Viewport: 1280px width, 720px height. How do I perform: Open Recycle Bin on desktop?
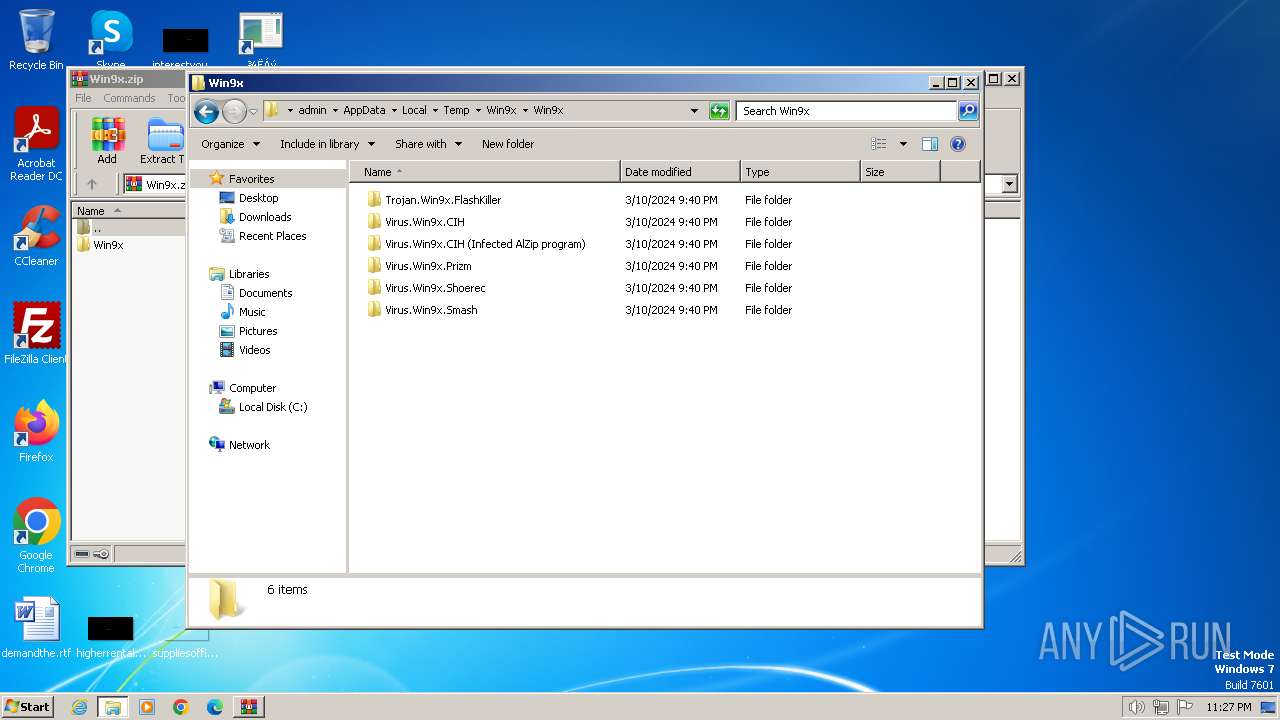[x=36, y=40]
